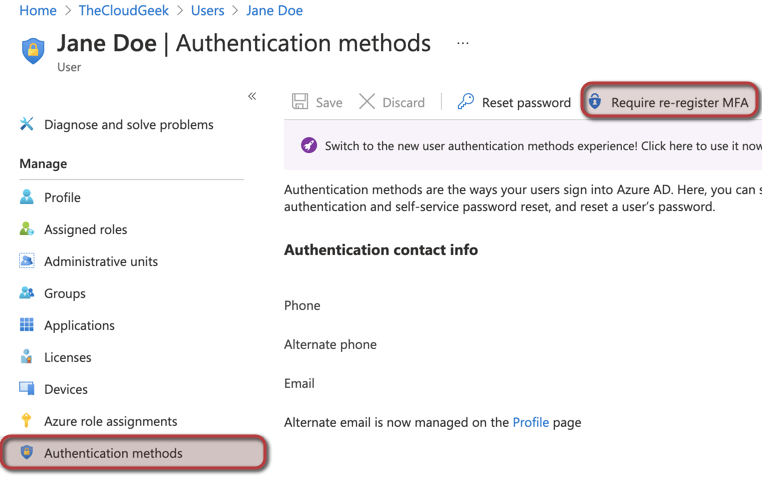Viewport: 762px width, 480px height.
Task: Click the Profile page hyperlink
Action: click(x=530, y=422)
